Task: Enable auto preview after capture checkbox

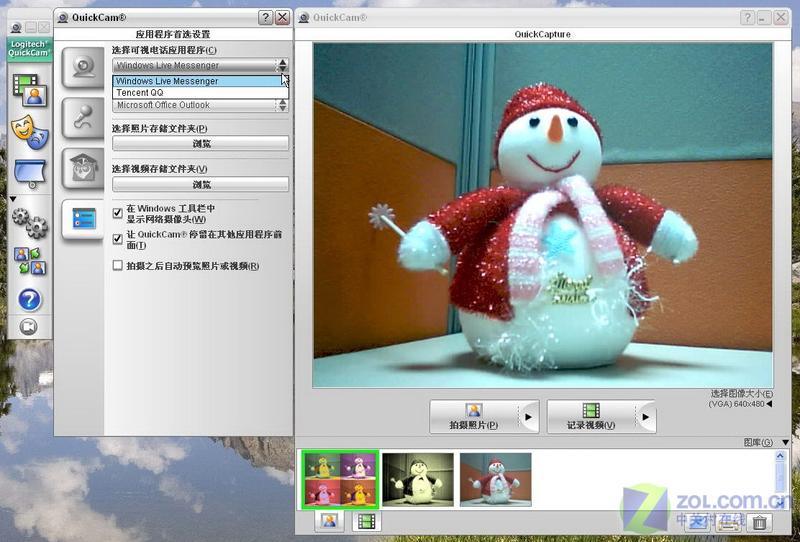Action: click(x=117, y=265)
